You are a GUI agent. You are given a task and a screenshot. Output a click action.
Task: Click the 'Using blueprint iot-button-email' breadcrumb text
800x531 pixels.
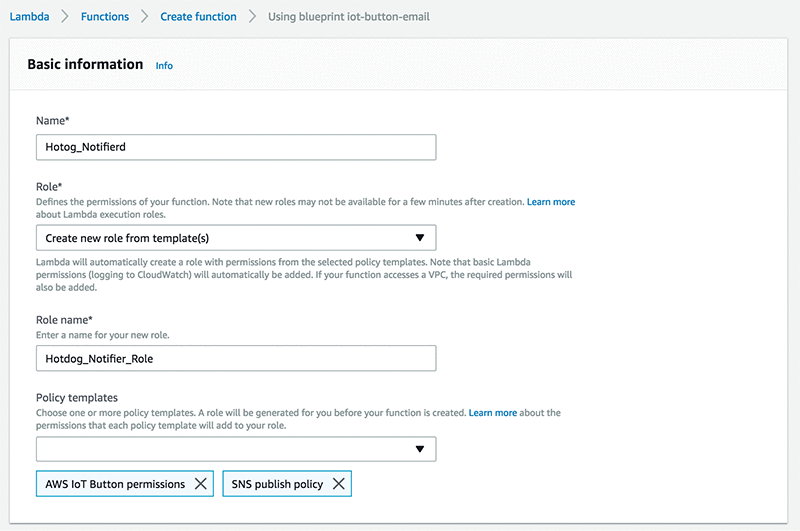[x=349, y=17]
